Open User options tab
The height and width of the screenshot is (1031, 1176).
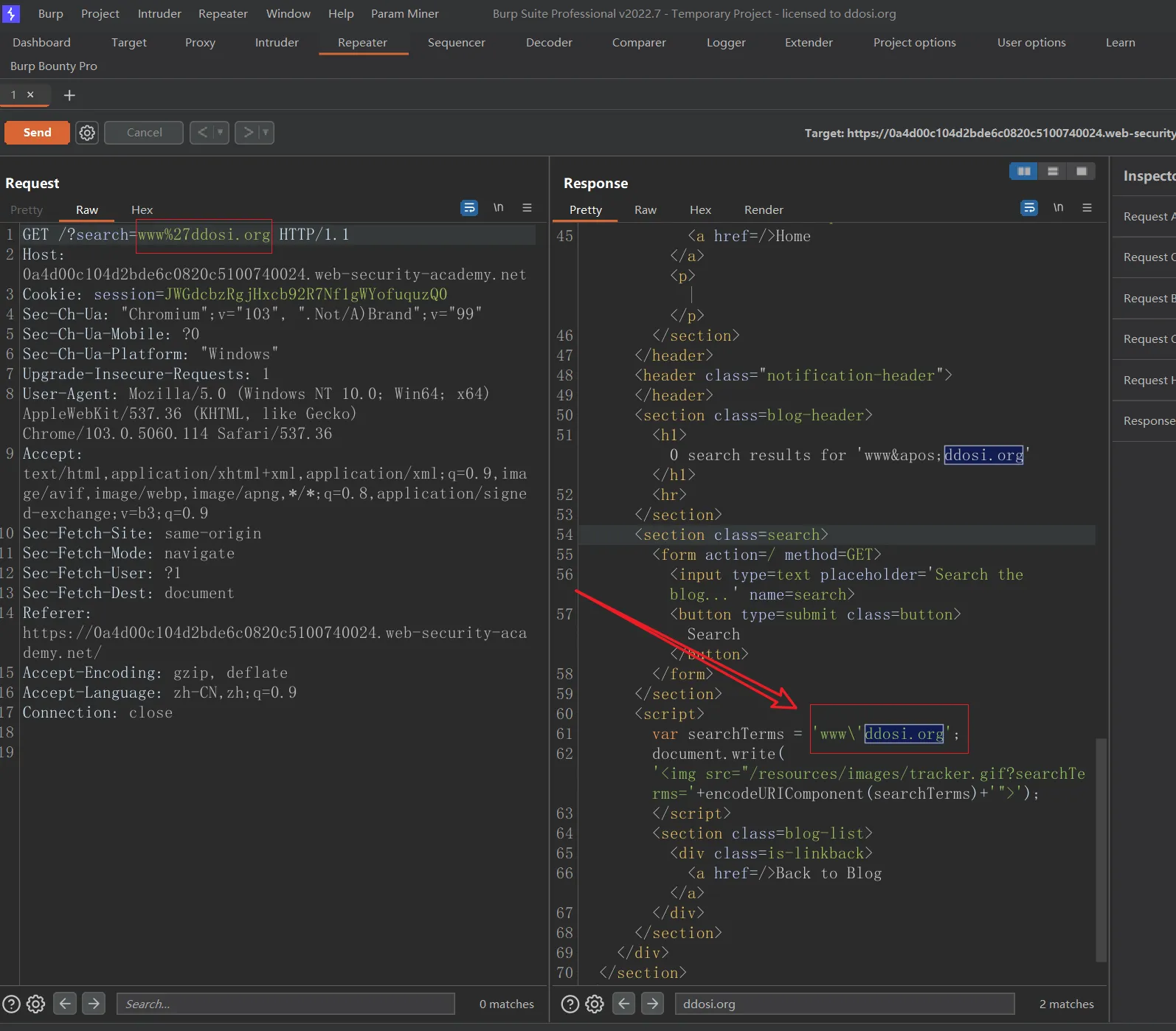[1031, 42]
